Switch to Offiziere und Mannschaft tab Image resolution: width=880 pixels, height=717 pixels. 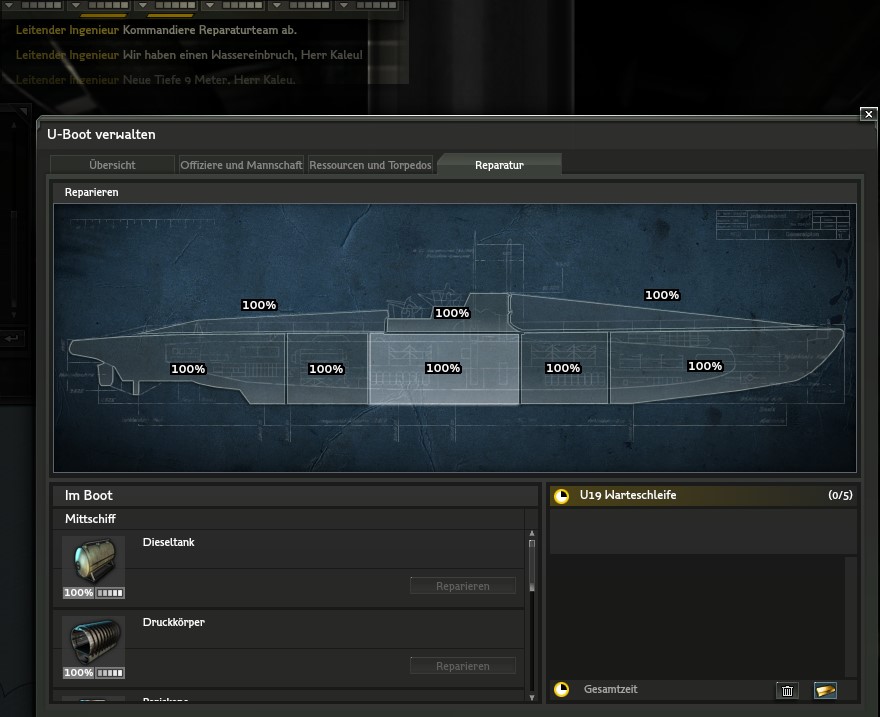[x=241, y=165]
